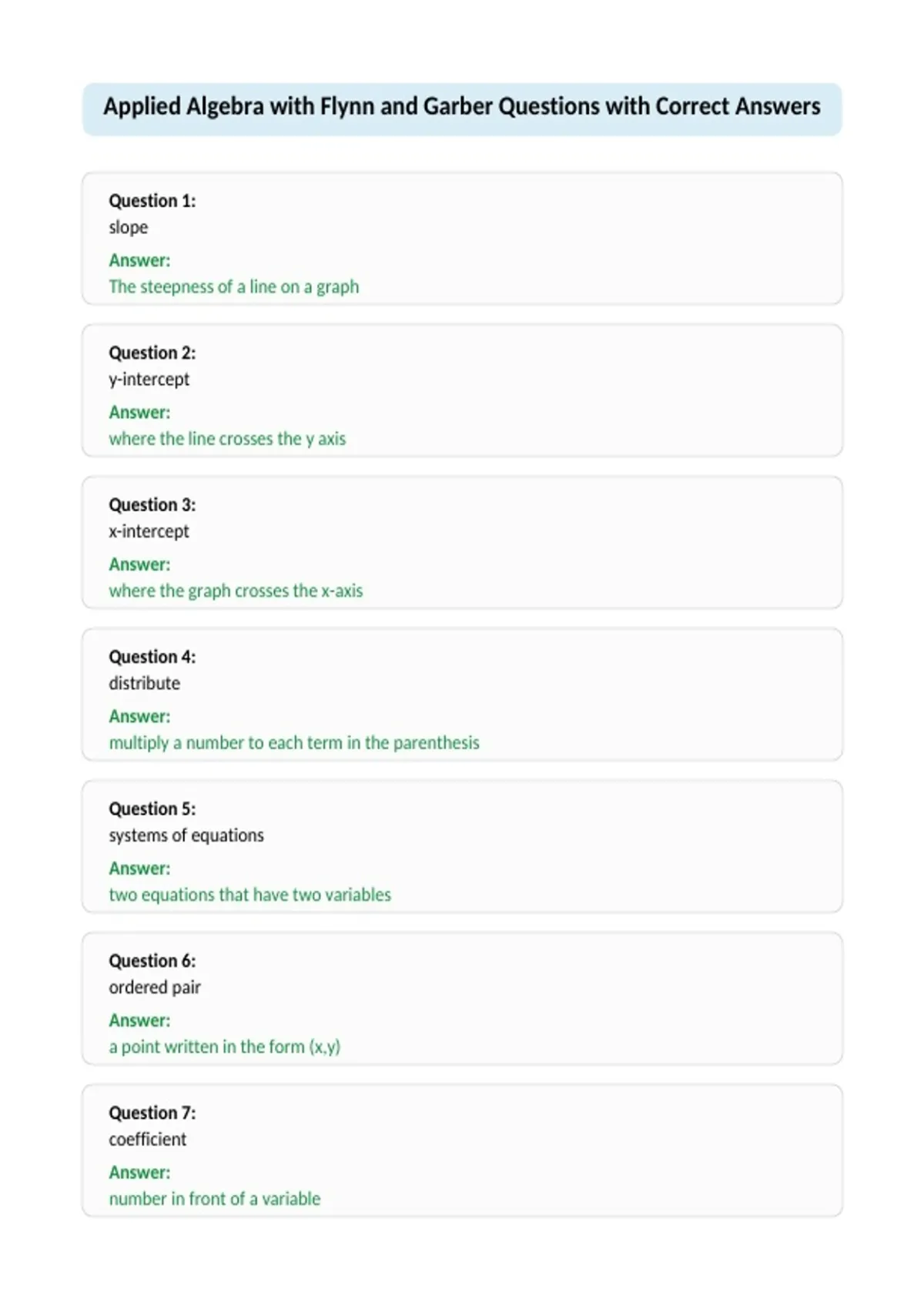The width and height of the screenshot is (924, 1309).
Task: Click the term 'y-intercept'
Action: pyautogui.click(x=149, y=380)
